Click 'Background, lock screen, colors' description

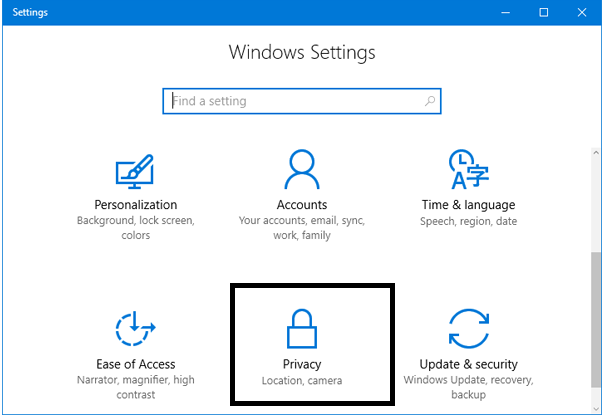pos(136,228)
